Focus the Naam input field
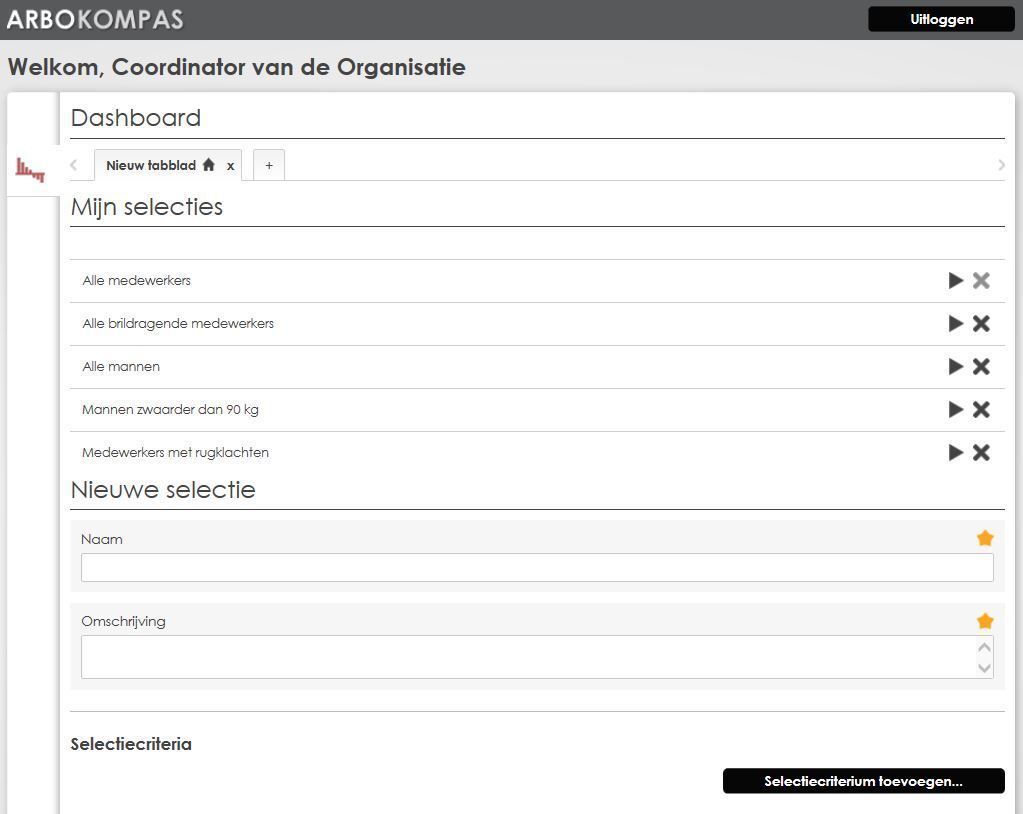1023x814 pixels. [x=537, y=568]
